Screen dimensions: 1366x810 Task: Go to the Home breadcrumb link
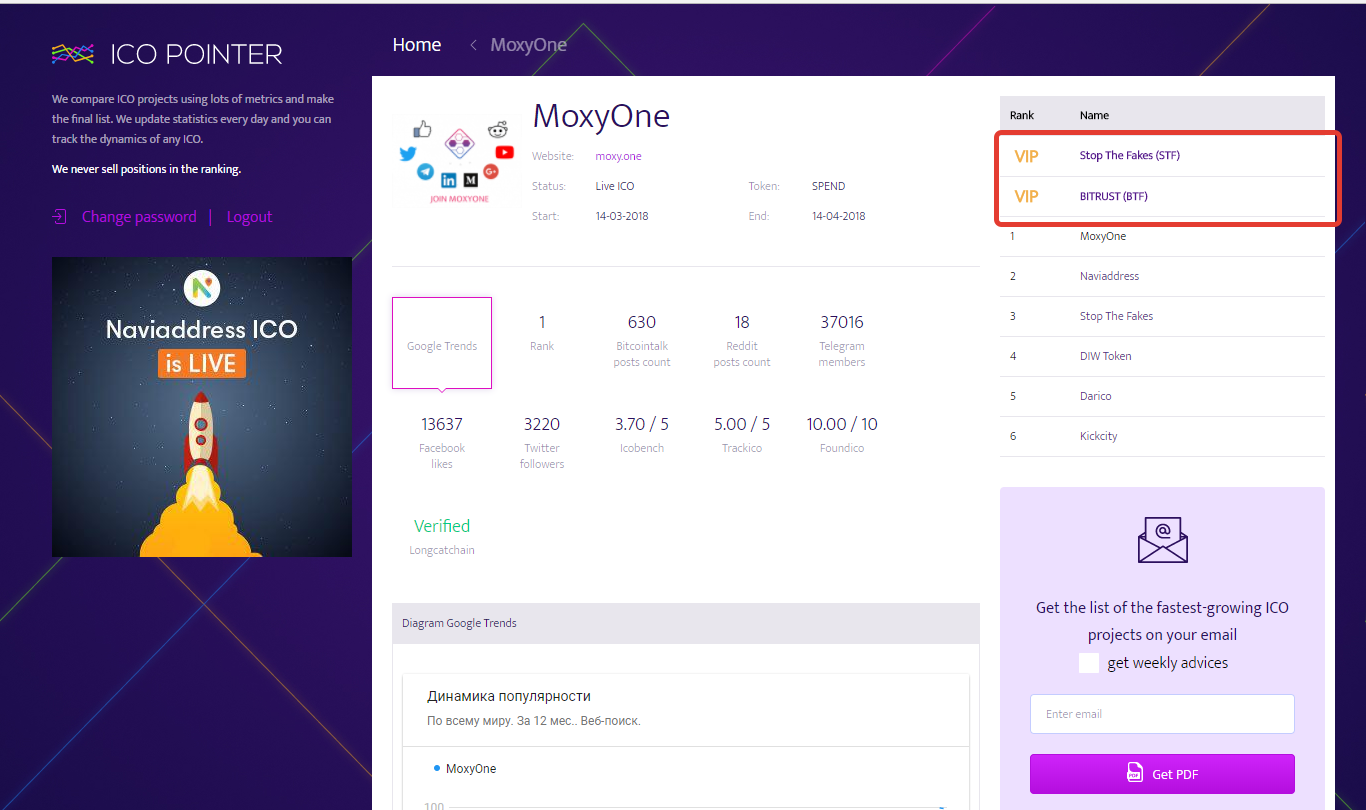coord(417,45)
